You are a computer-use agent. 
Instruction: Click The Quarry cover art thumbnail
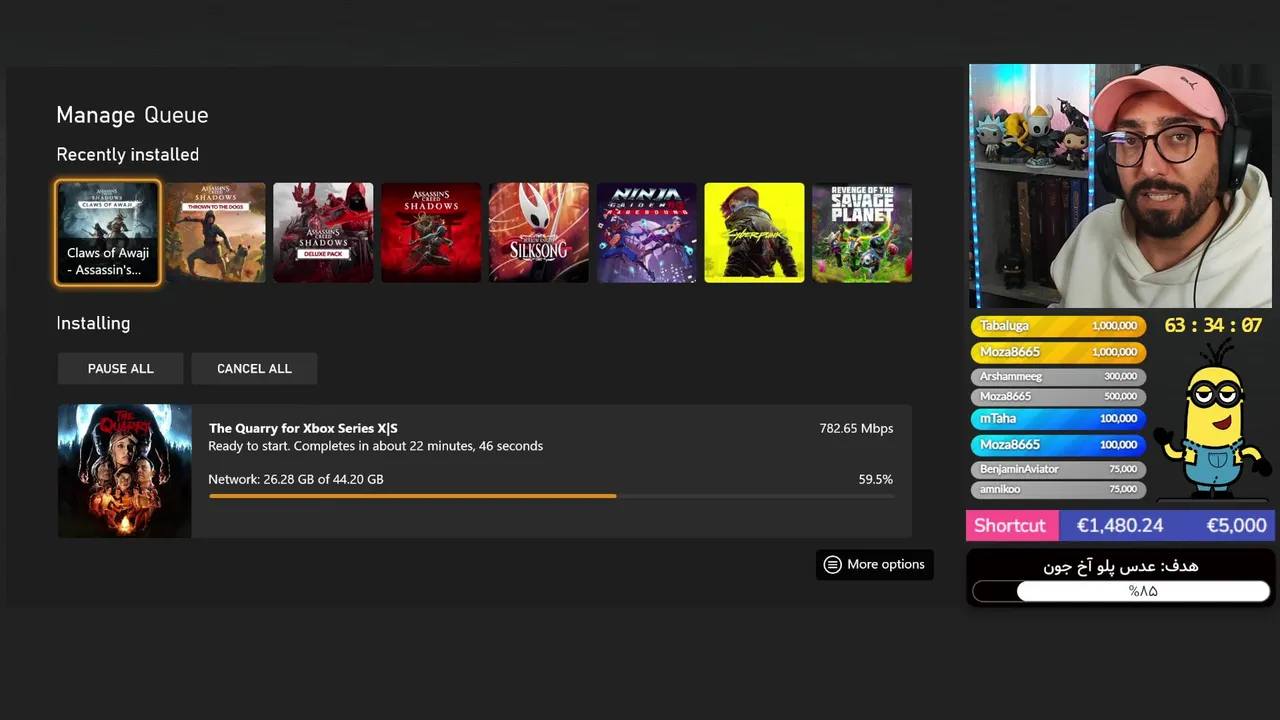click(x=124, y=471)
